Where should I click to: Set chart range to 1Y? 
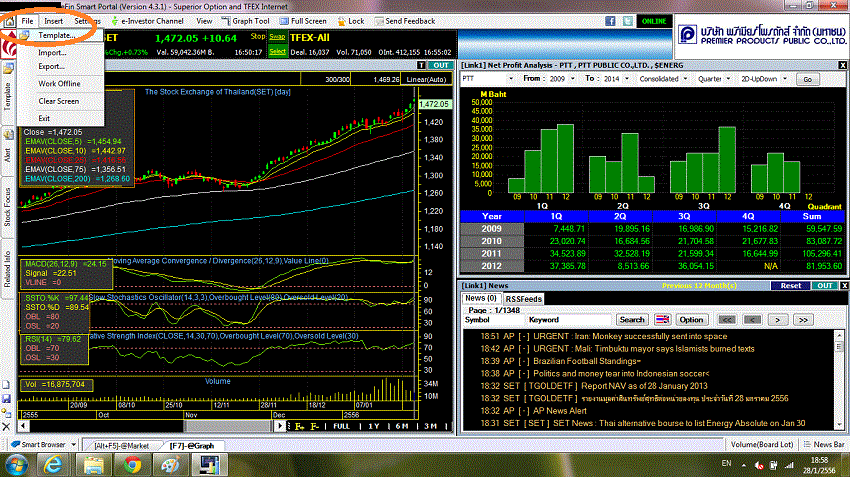[x=374, y=427]
